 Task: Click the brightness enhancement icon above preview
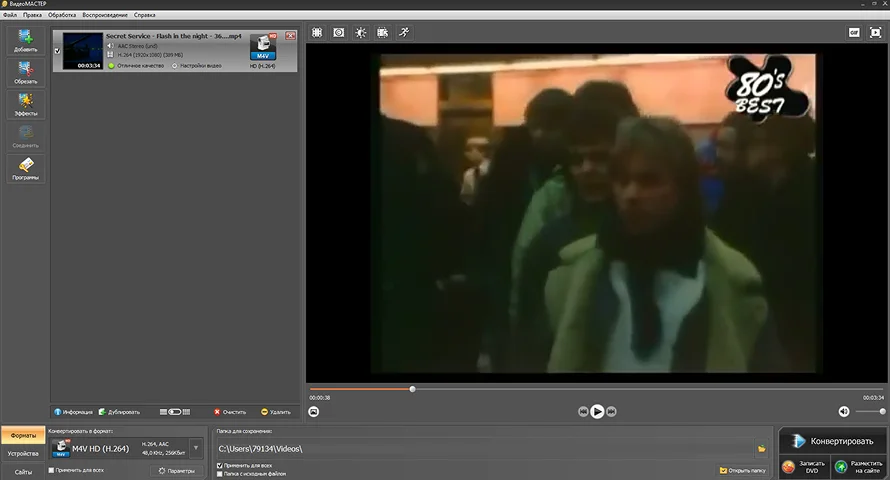pyautogui.click(x=360, y=32)
